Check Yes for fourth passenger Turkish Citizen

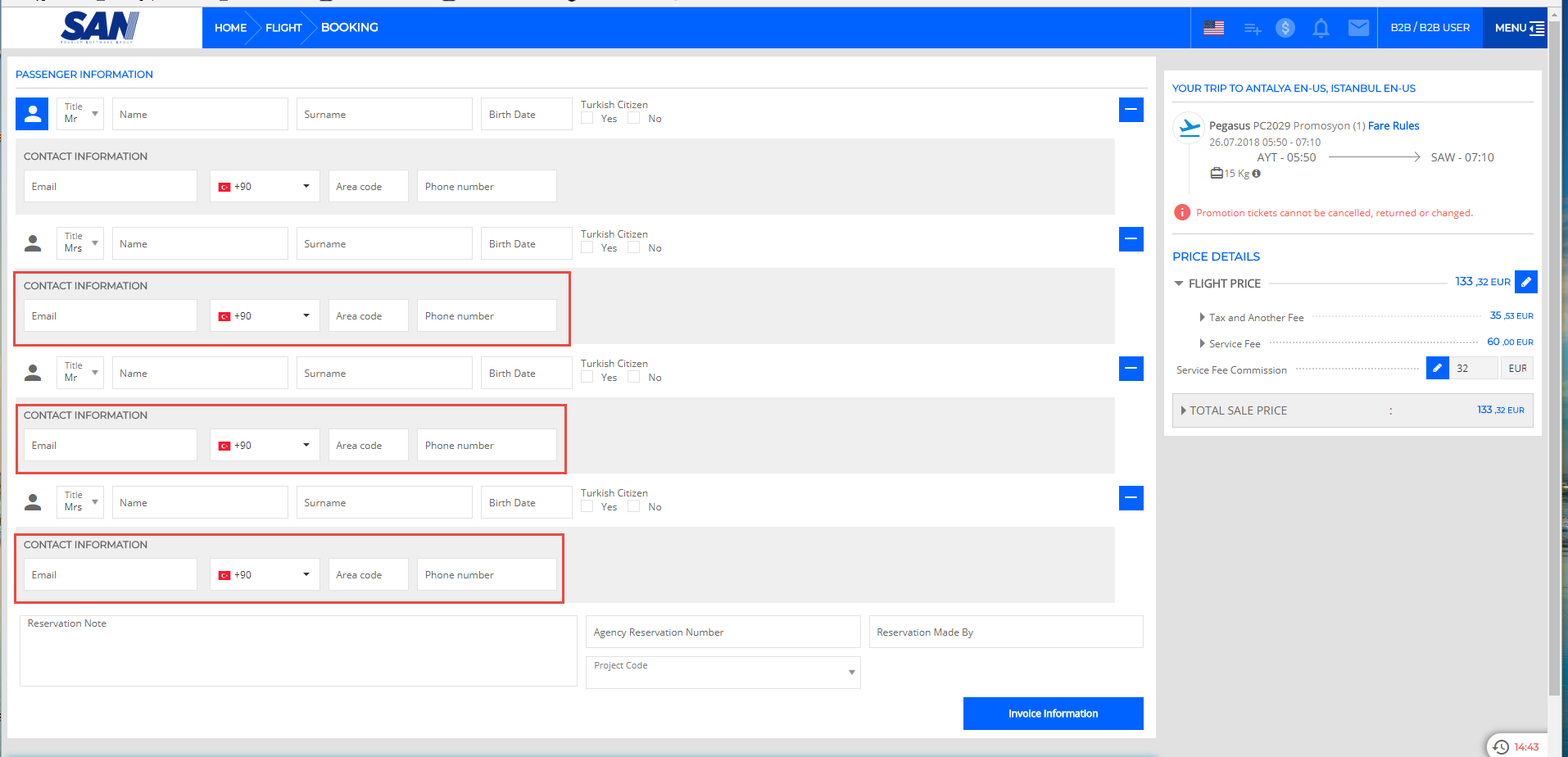(587, 506)
